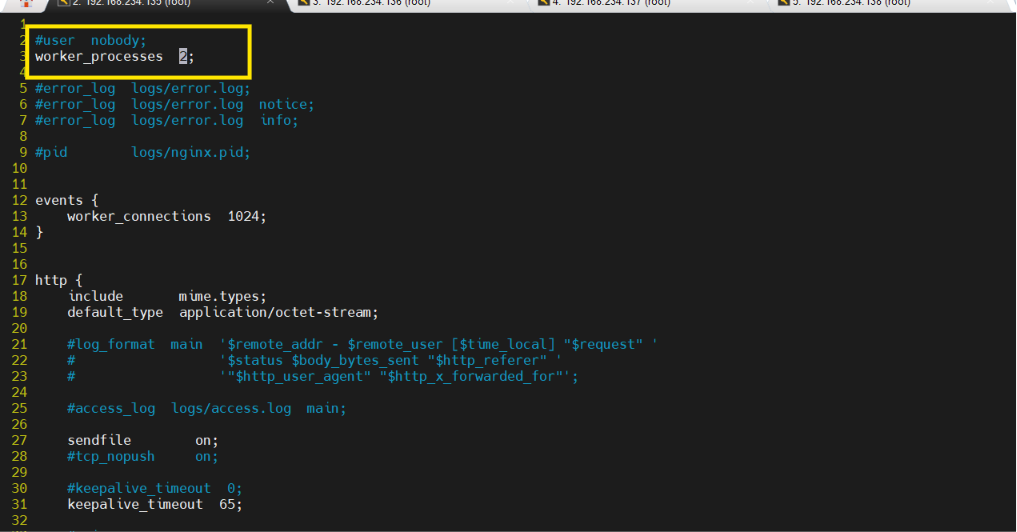
Task: Click the 'info;' log level text
Action: pyautogui.click(x=280, y=120)
